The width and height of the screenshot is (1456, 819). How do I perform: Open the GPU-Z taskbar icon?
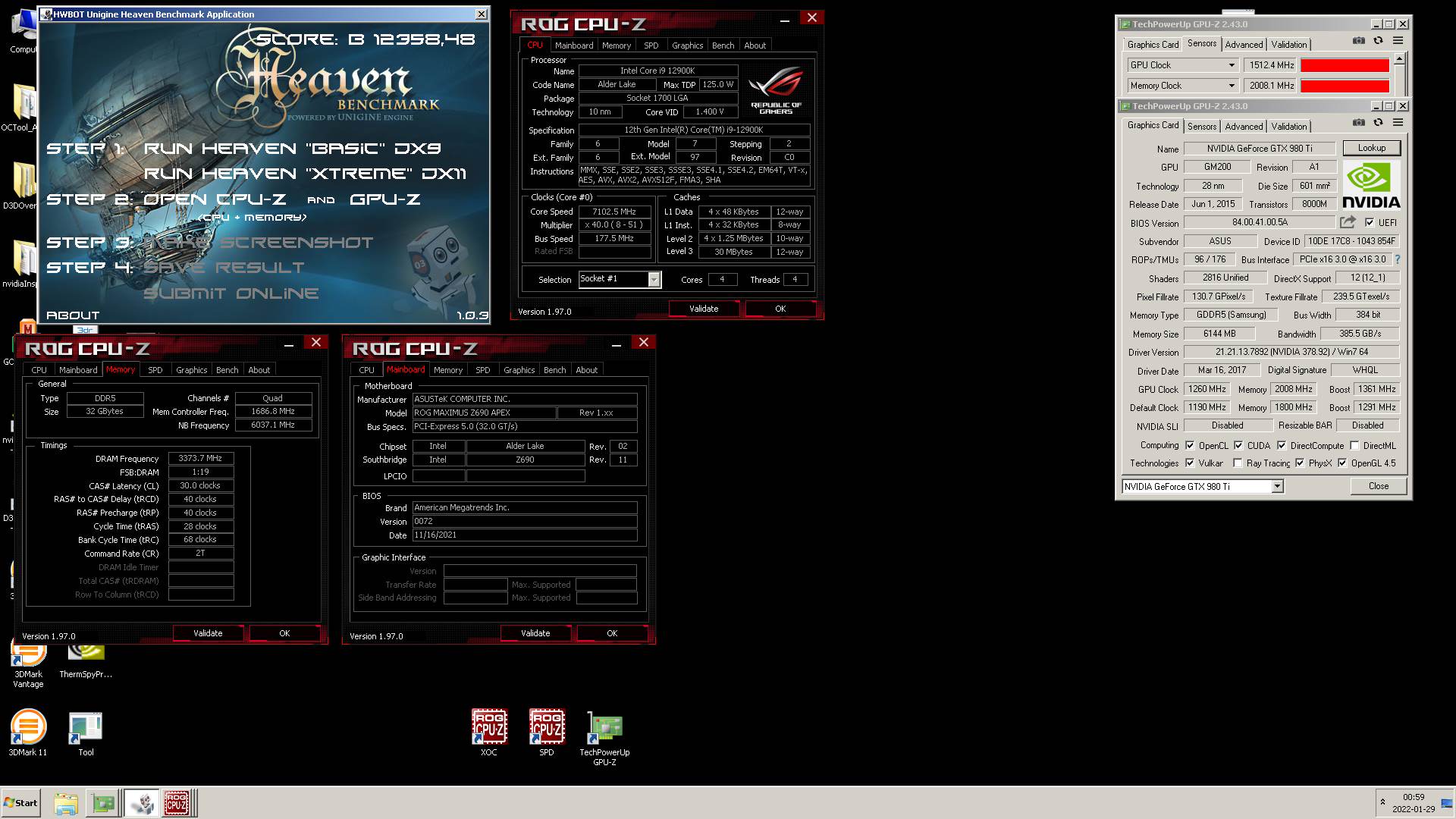pyautogui.click(x=103, y=803)
